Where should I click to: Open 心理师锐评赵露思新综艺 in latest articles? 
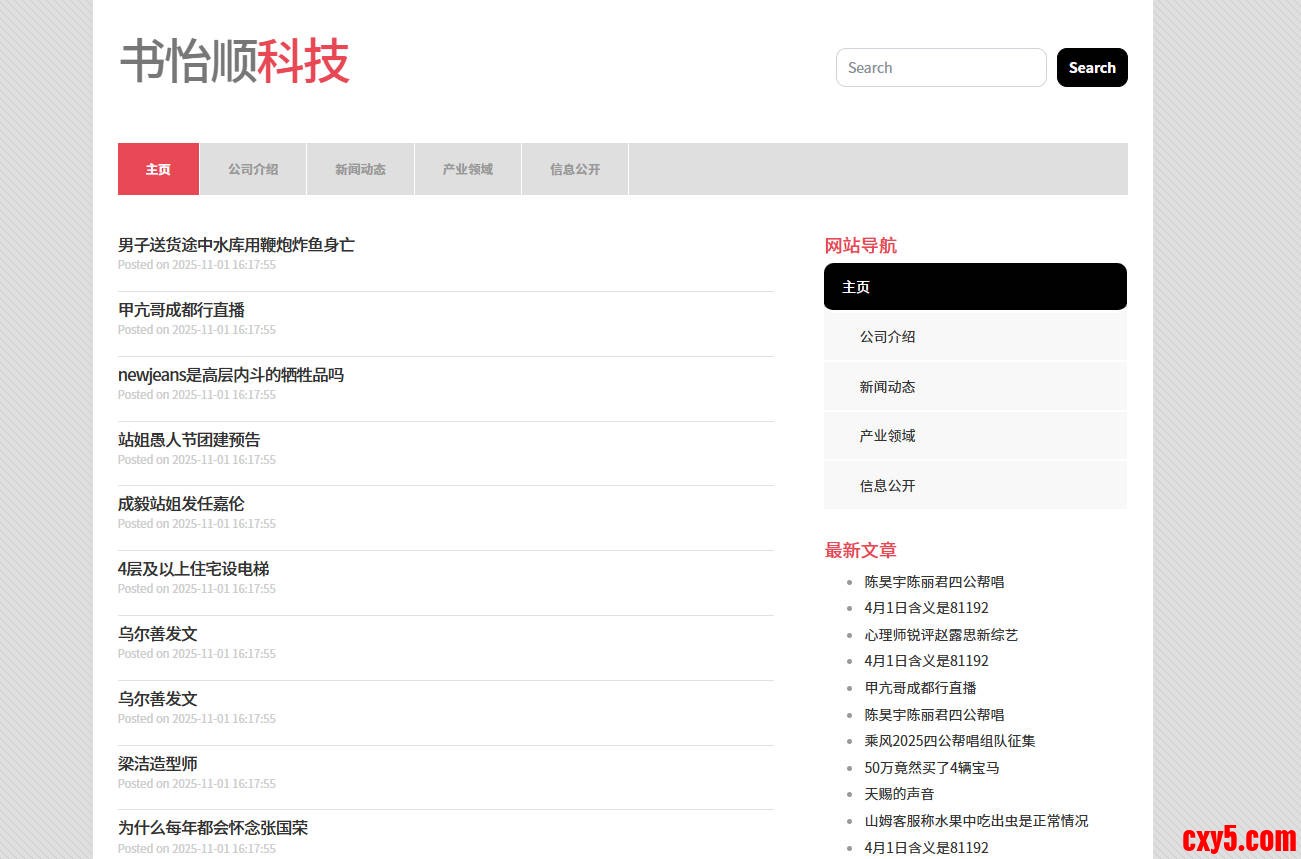point(941,635)
